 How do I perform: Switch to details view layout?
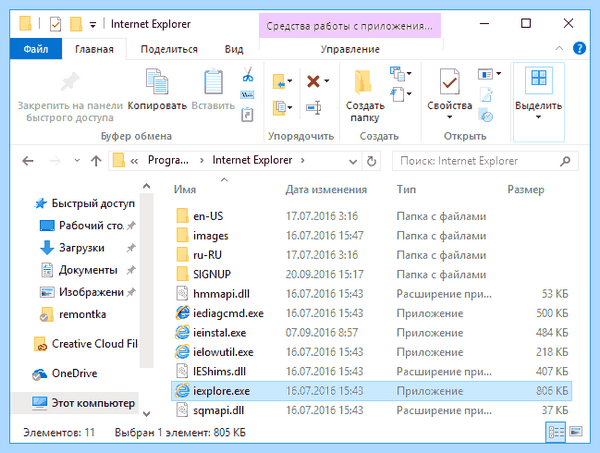click(x=556, y=432)
